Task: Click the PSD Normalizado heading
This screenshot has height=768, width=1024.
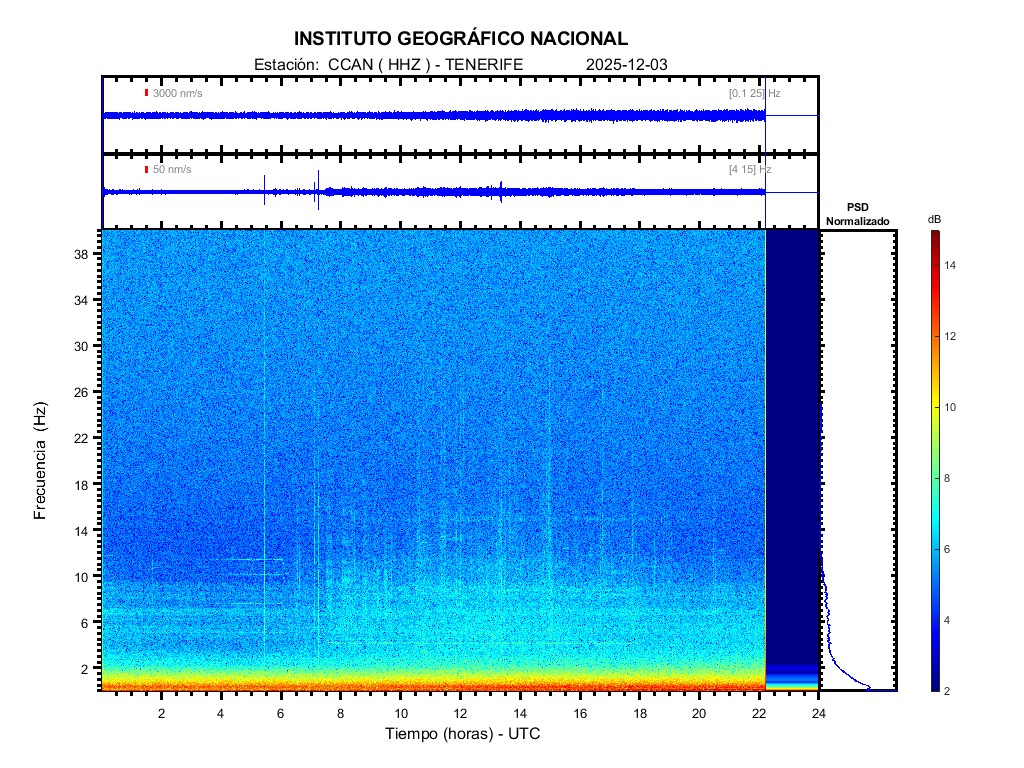Action: click(x=857, y=214)
